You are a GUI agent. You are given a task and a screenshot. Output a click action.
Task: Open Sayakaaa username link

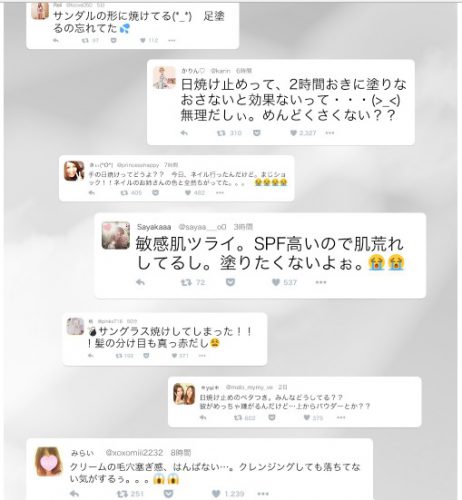[154, 227]
